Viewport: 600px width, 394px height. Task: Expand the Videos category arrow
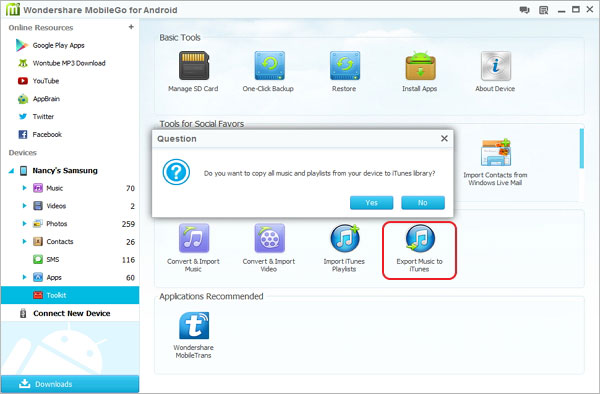pos(24,206)
